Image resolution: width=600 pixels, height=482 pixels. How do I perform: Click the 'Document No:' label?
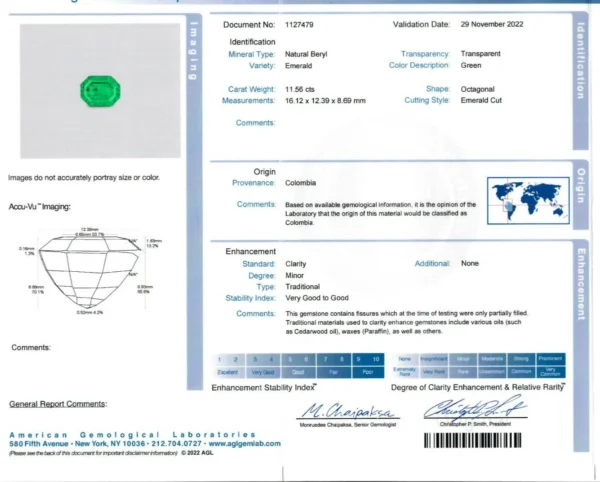pos(249,25)
